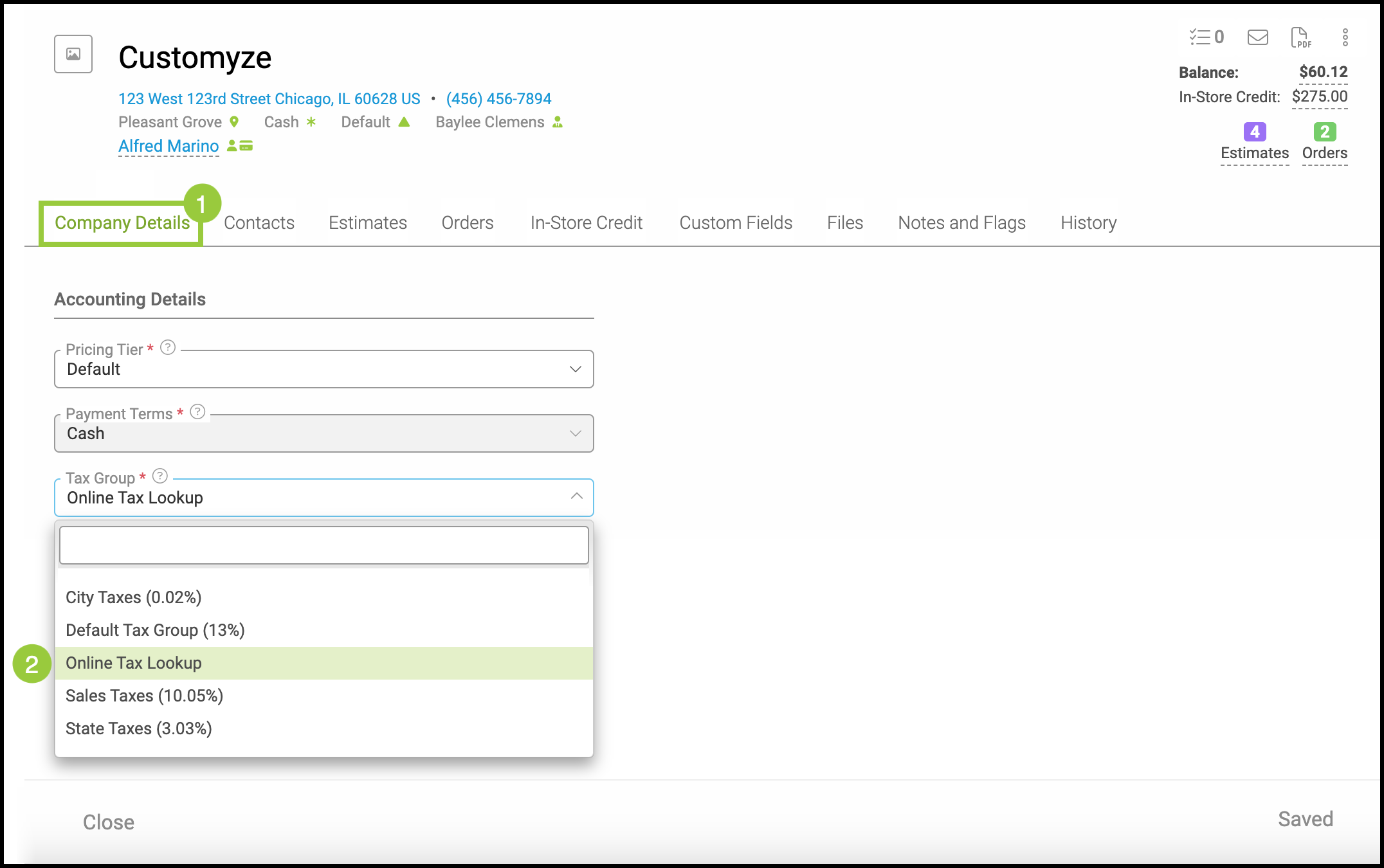Switch to the In-Store Credit tab
Screen dimensions: 1384x868
[x=586, y=223]
